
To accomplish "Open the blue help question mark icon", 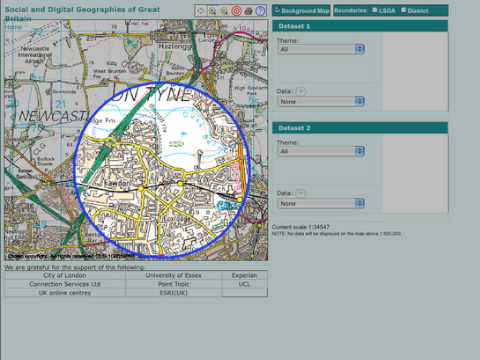I will click(x=260, y=11).
